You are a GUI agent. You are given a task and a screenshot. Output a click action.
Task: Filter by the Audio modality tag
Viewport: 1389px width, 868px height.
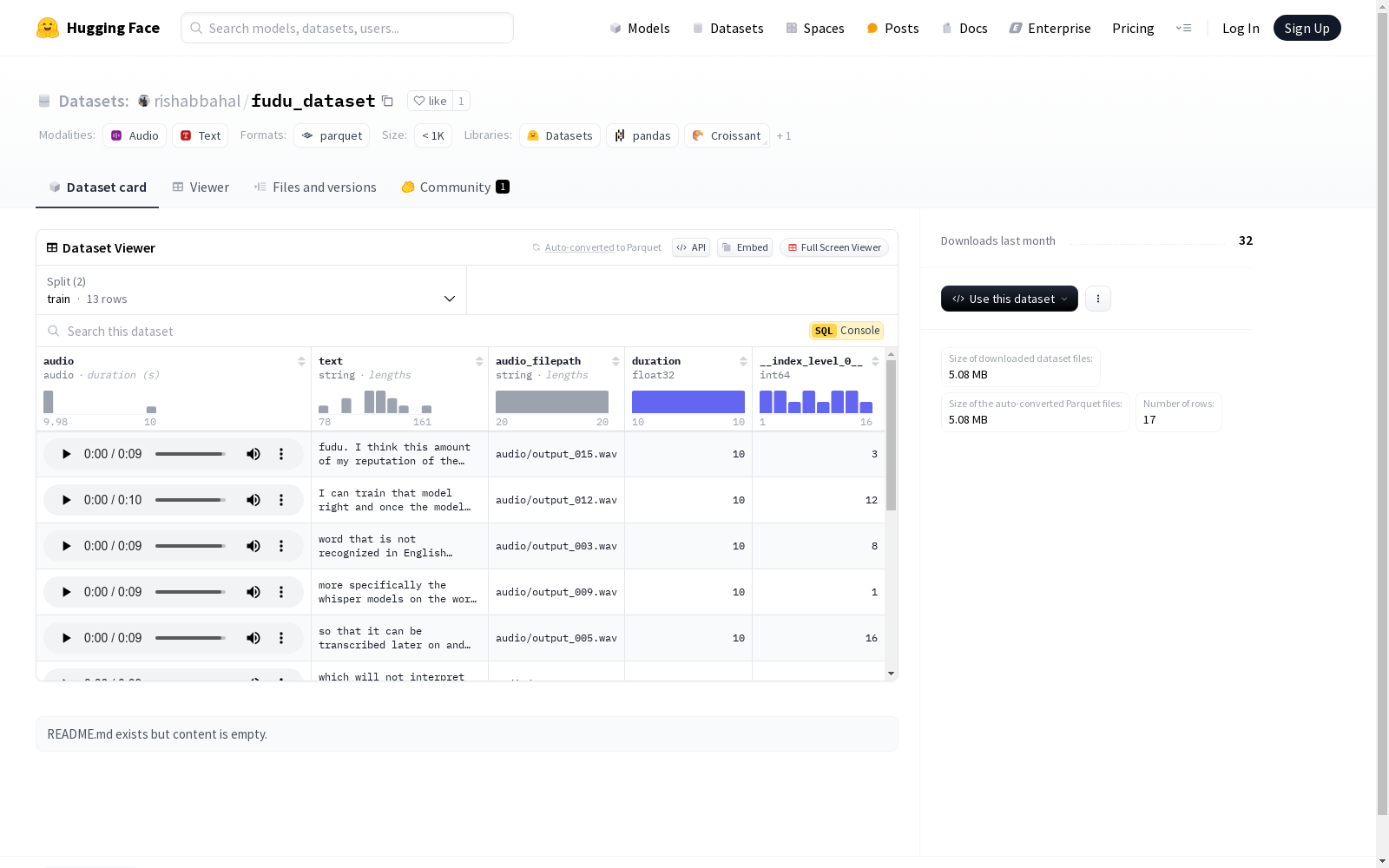[135, 135]
